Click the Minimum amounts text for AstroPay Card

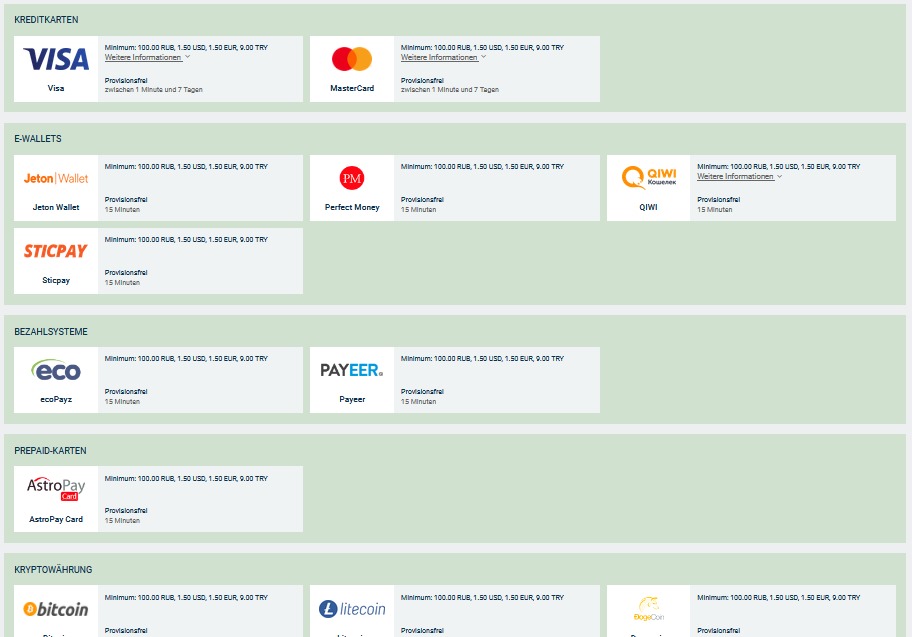(186, 478)
